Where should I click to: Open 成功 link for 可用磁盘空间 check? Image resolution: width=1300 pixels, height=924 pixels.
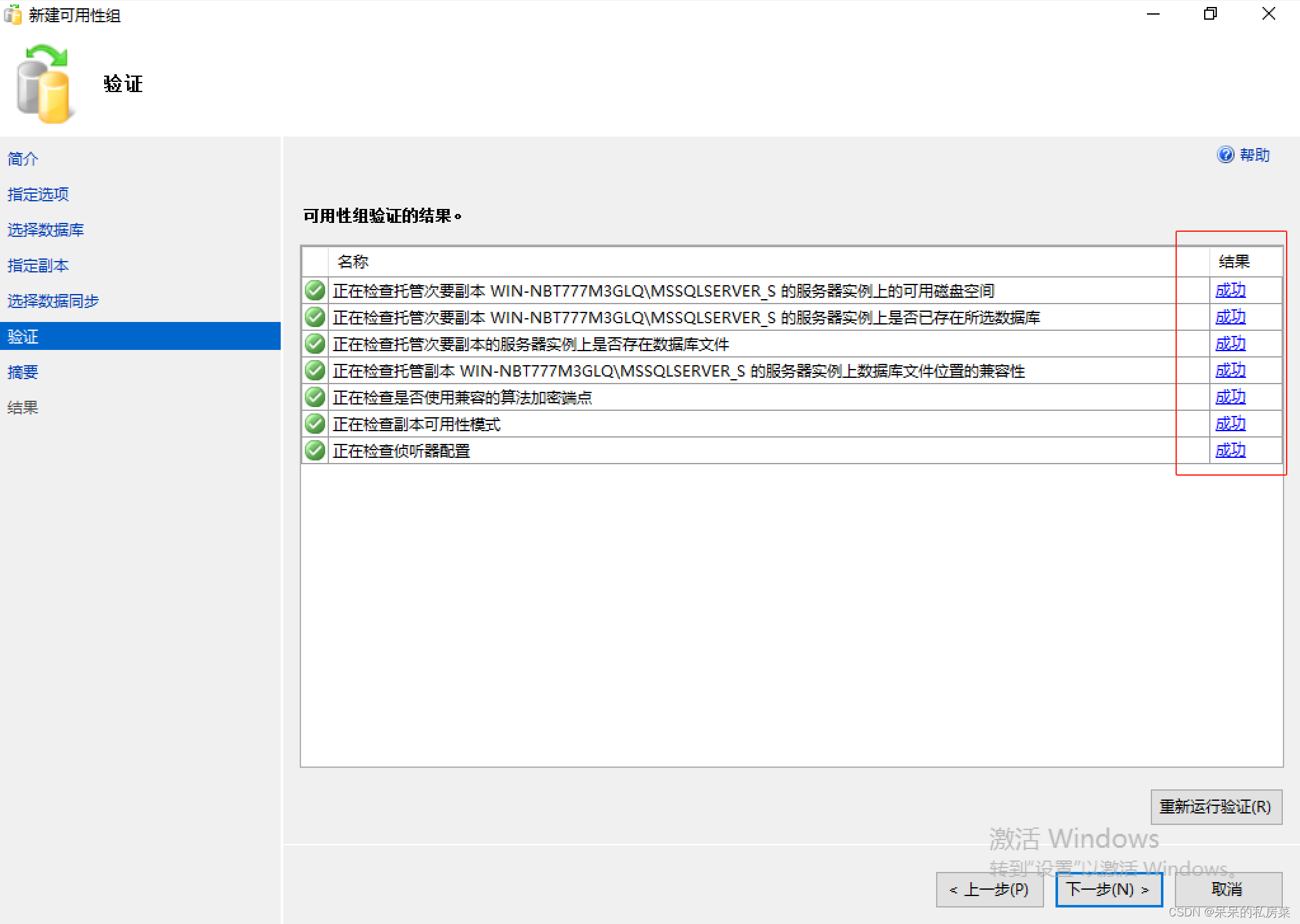click(x=1230, y=291)
